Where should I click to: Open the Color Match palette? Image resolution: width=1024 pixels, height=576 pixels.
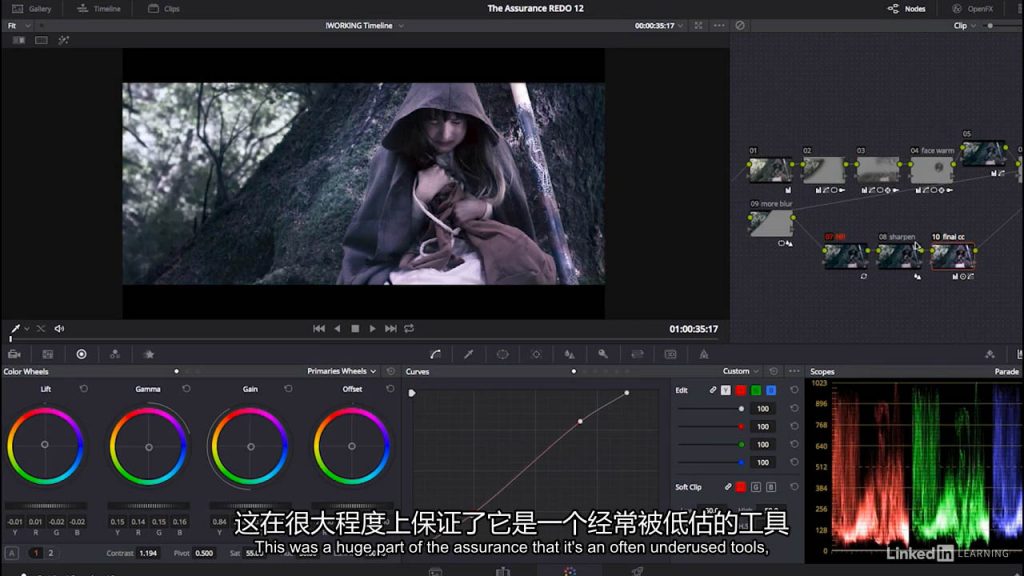point(48,354)
